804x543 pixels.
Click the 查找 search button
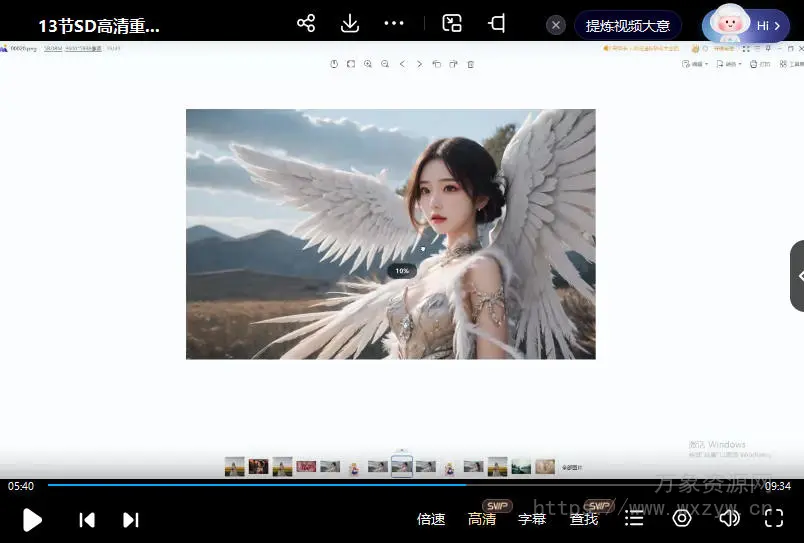tap(584, 519)
